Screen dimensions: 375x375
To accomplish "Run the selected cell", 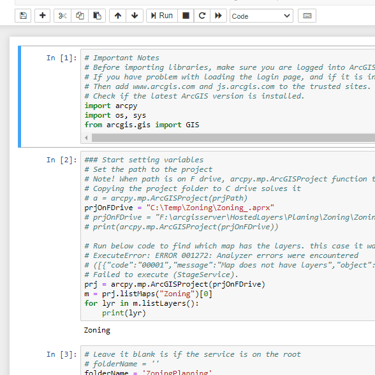I will [162, 16].
